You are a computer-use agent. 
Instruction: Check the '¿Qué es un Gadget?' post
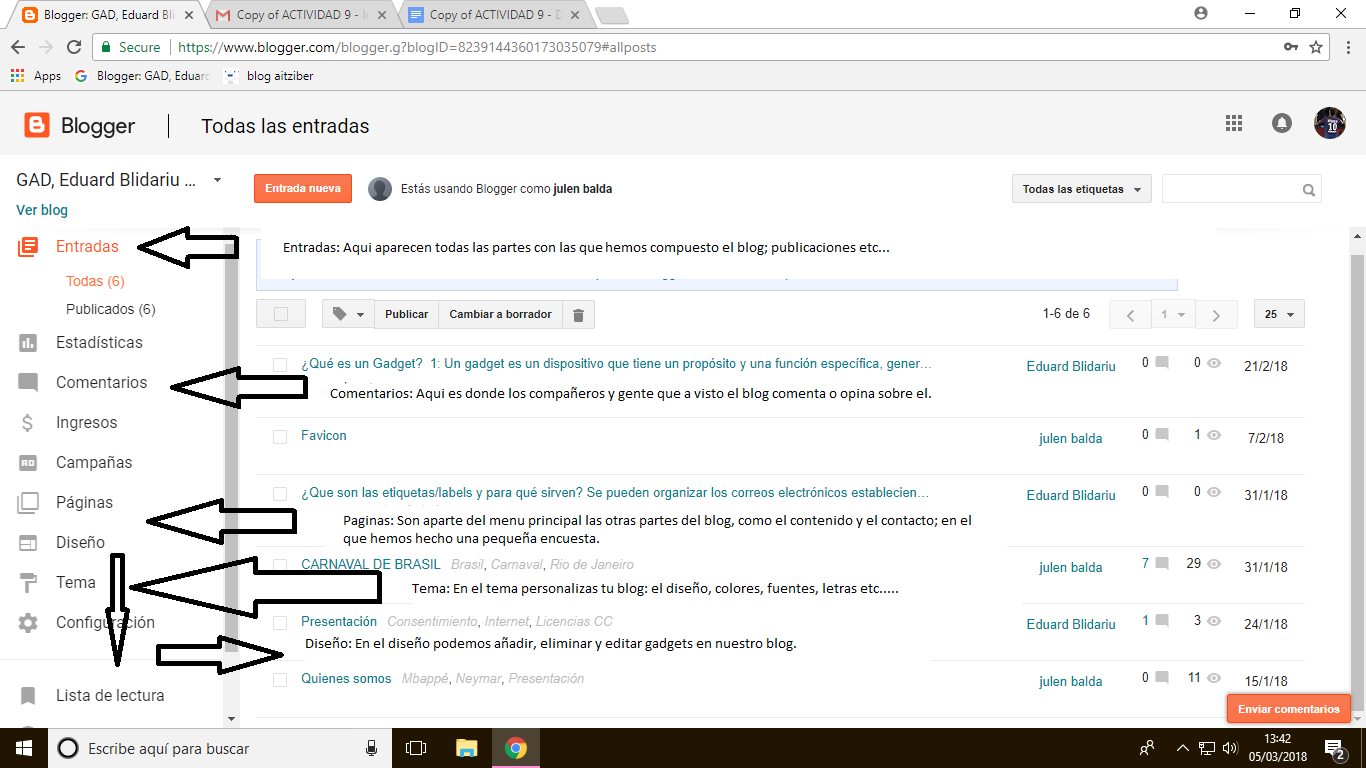click(280, 364)
